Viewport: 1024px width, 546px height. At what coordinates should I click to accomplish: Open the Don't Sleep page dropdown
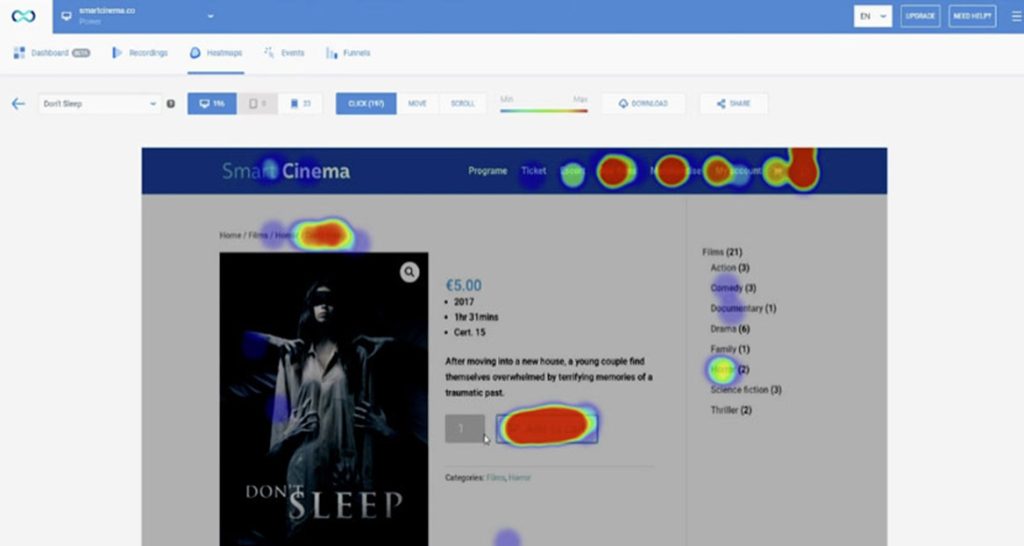coord(99,103)
